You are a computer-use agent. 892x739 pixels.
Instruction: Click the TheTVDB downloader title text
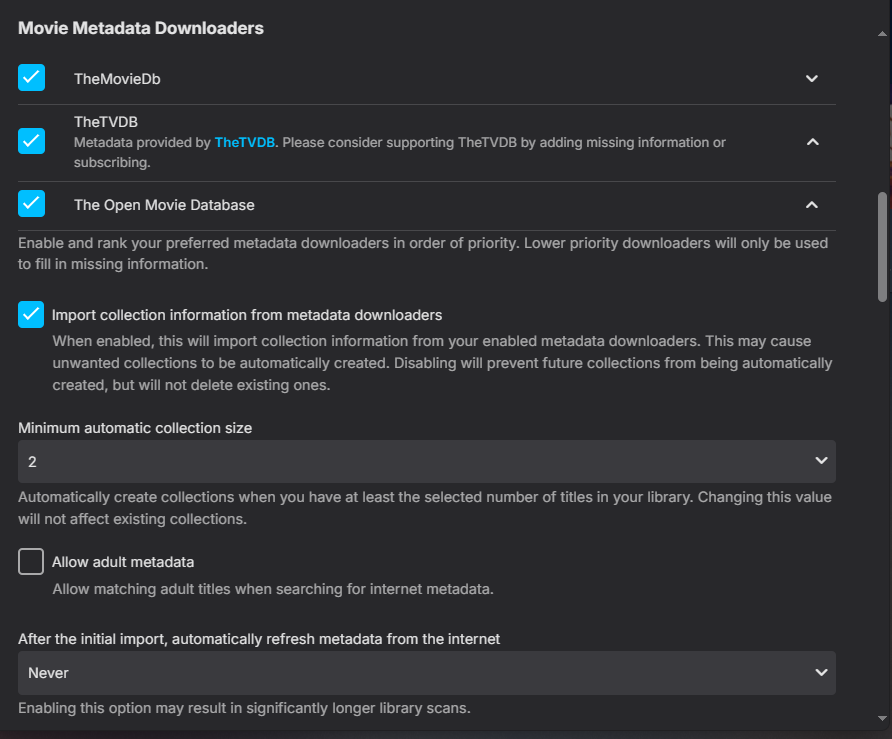pos(106,122)
